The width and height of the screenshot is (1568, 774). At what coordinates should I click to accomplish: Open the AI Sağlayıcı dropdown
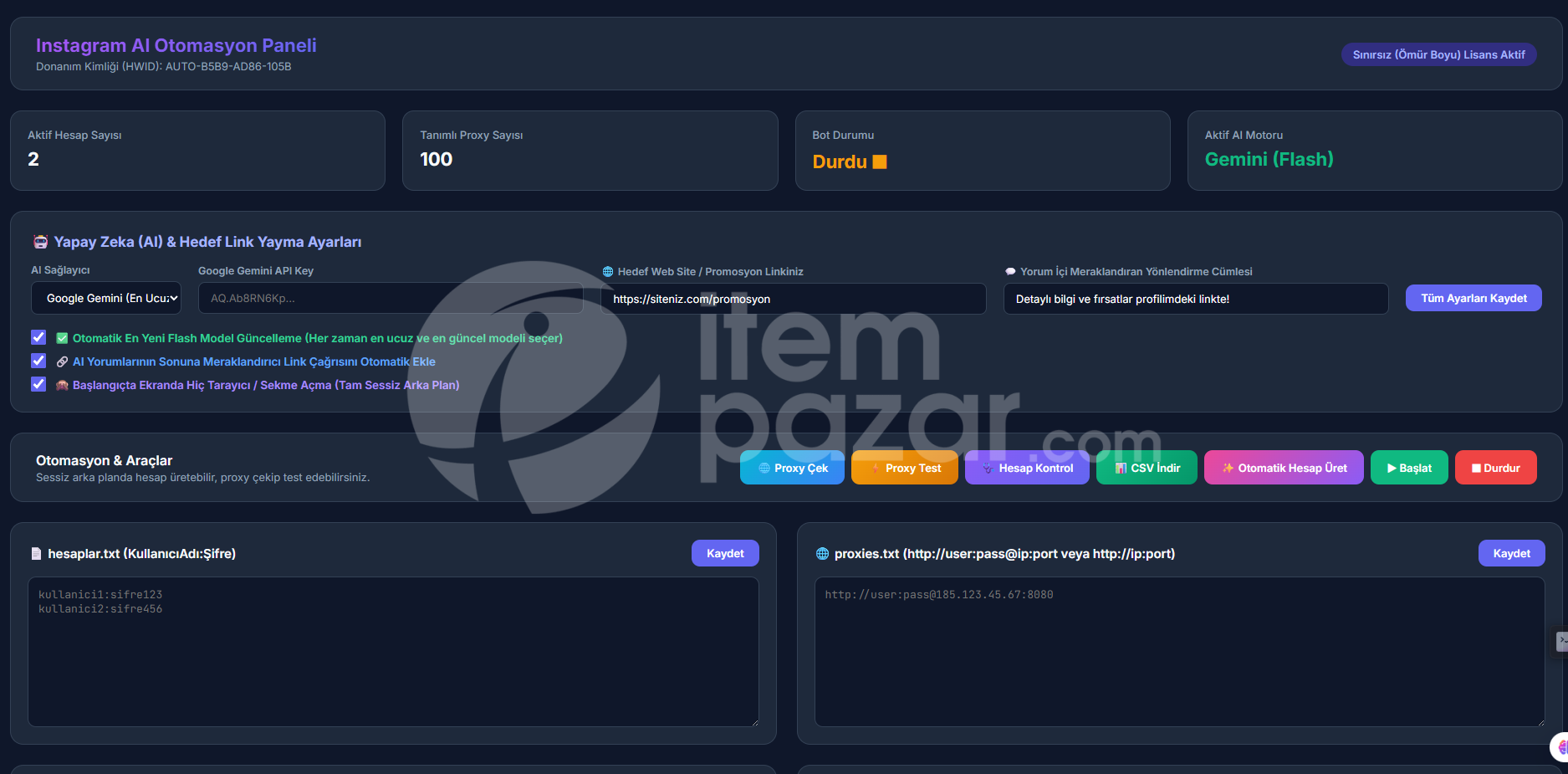pos(106,298)
